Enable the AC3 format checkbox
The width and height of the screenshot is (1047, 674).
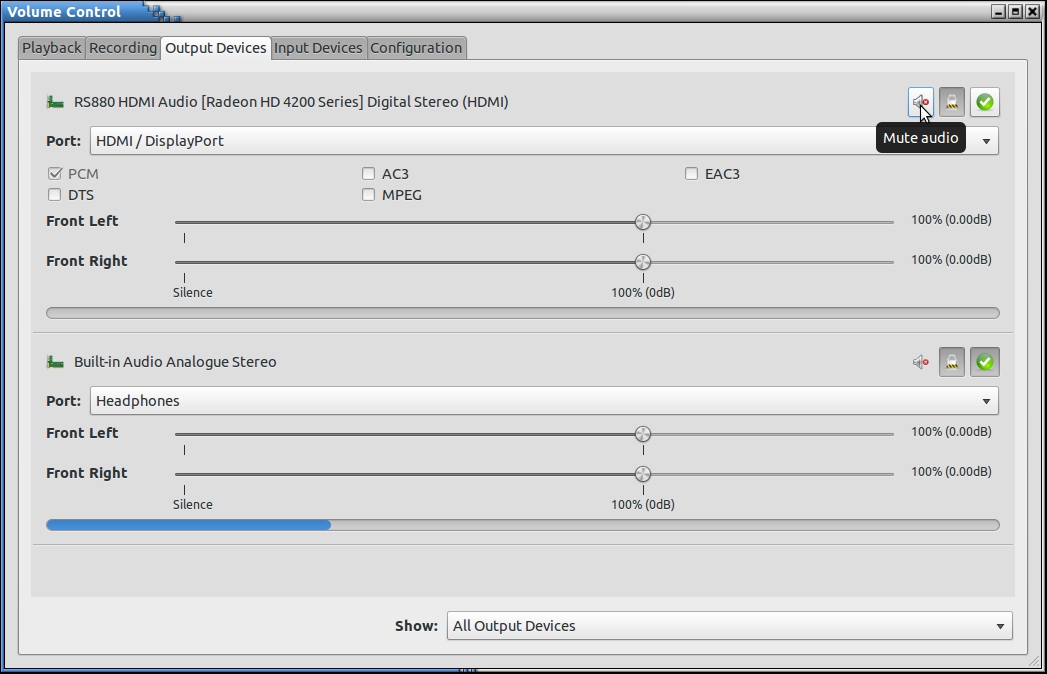(x=369, y=174)
